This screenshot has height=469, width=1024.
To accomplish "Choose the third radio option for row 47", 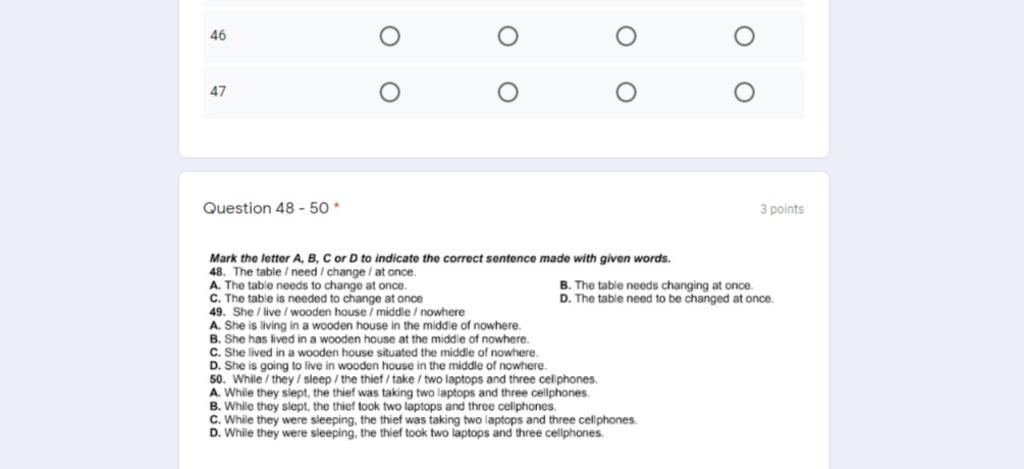I will coord(626,93).
